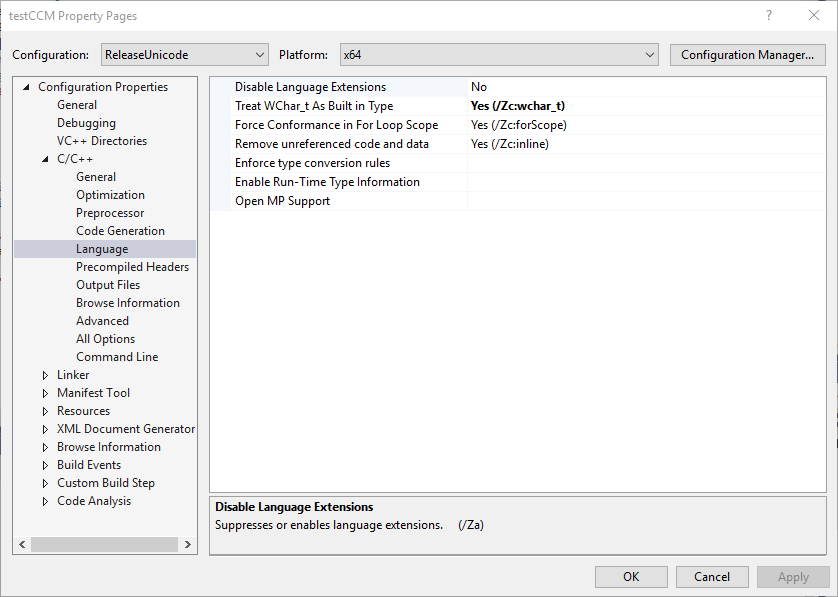Select Optimization under C/C++
Image resolution: width=838 pixels, height=597 pixels.
(x=110, y=195)
